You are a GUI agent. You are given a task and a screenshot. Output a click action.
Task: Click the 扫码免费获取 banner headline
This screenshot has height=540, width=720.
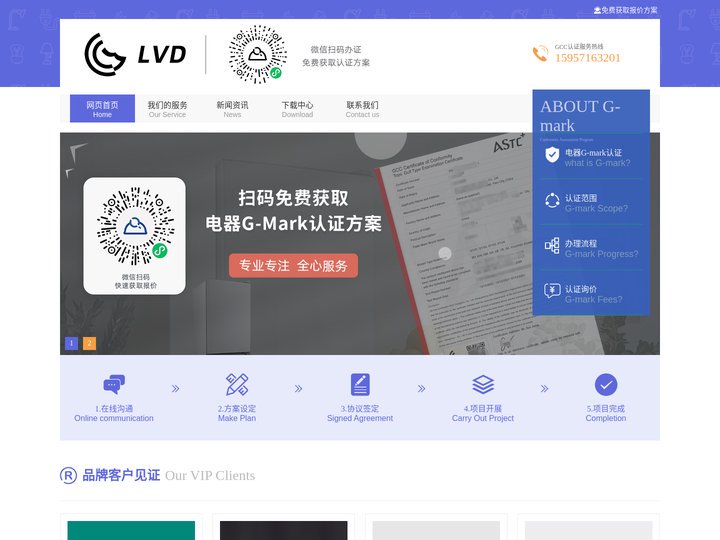point(293,198)
